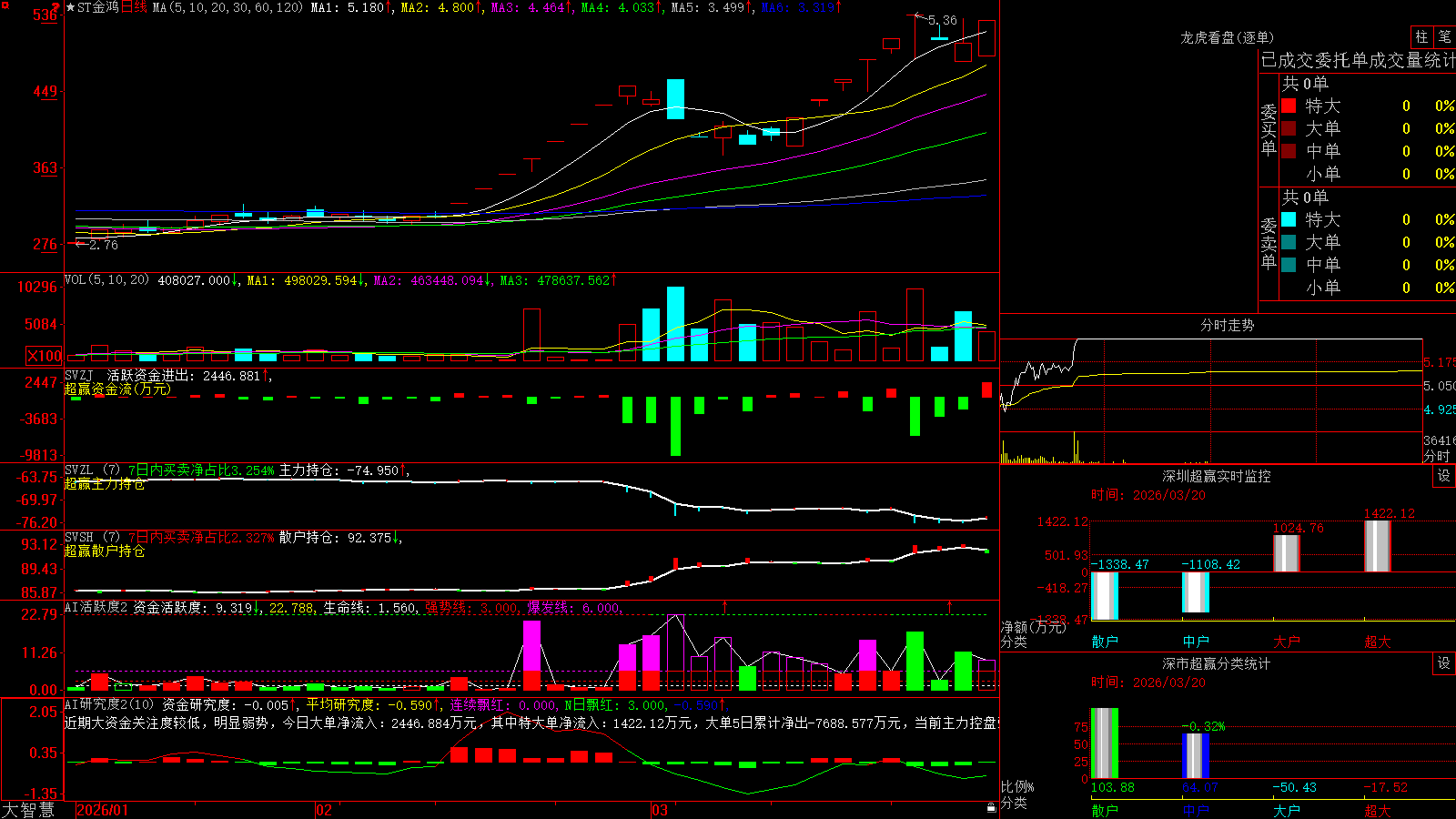Image resolution: width=1456 pixels, height=819 pixels.
Task: Switch Dragon-Tiger panel to 笔 tick view
Action: (1445, 36)
